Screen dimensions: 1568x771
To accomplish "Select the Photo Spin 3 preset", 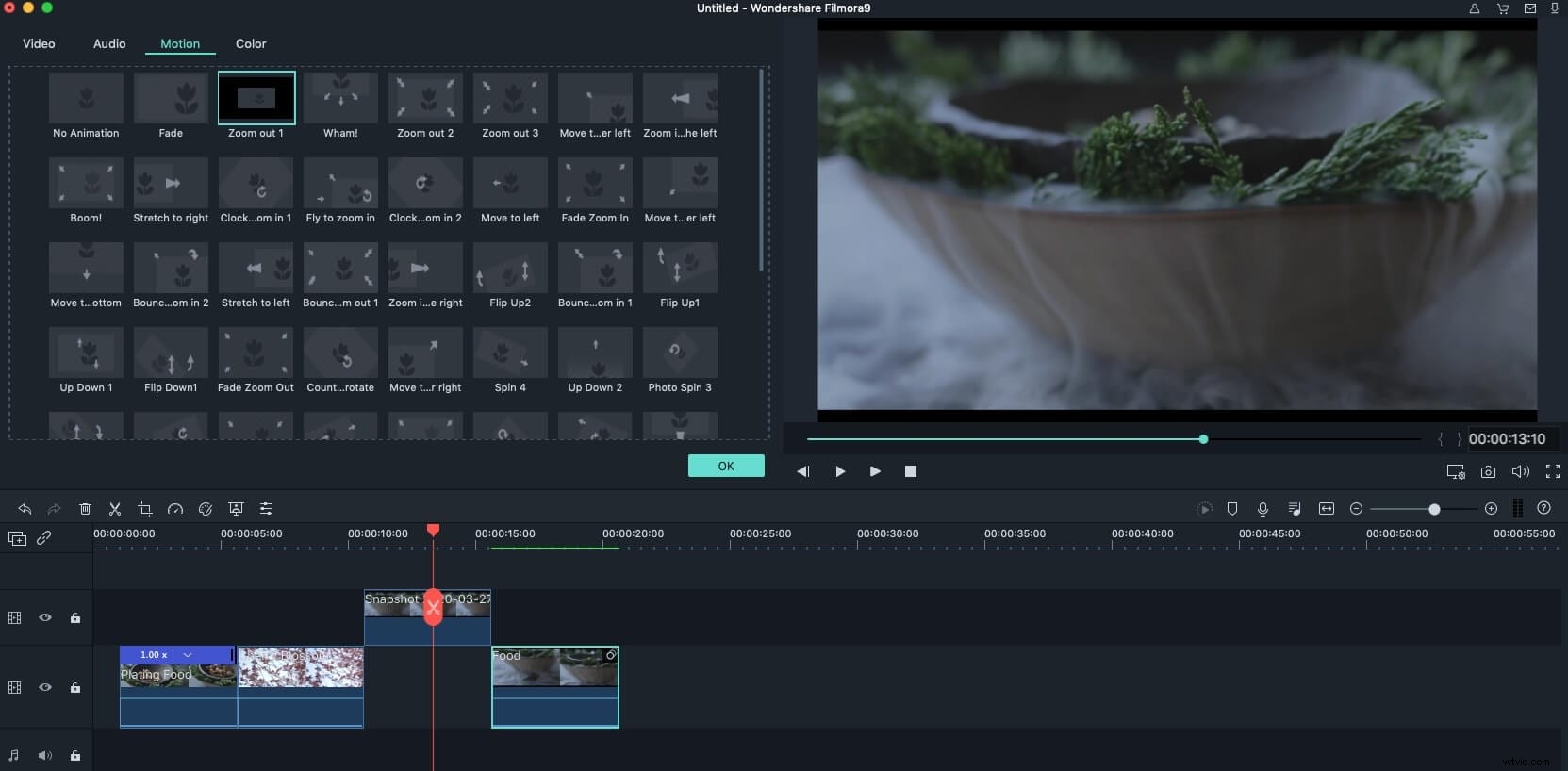I will click(x=680, y=361).
